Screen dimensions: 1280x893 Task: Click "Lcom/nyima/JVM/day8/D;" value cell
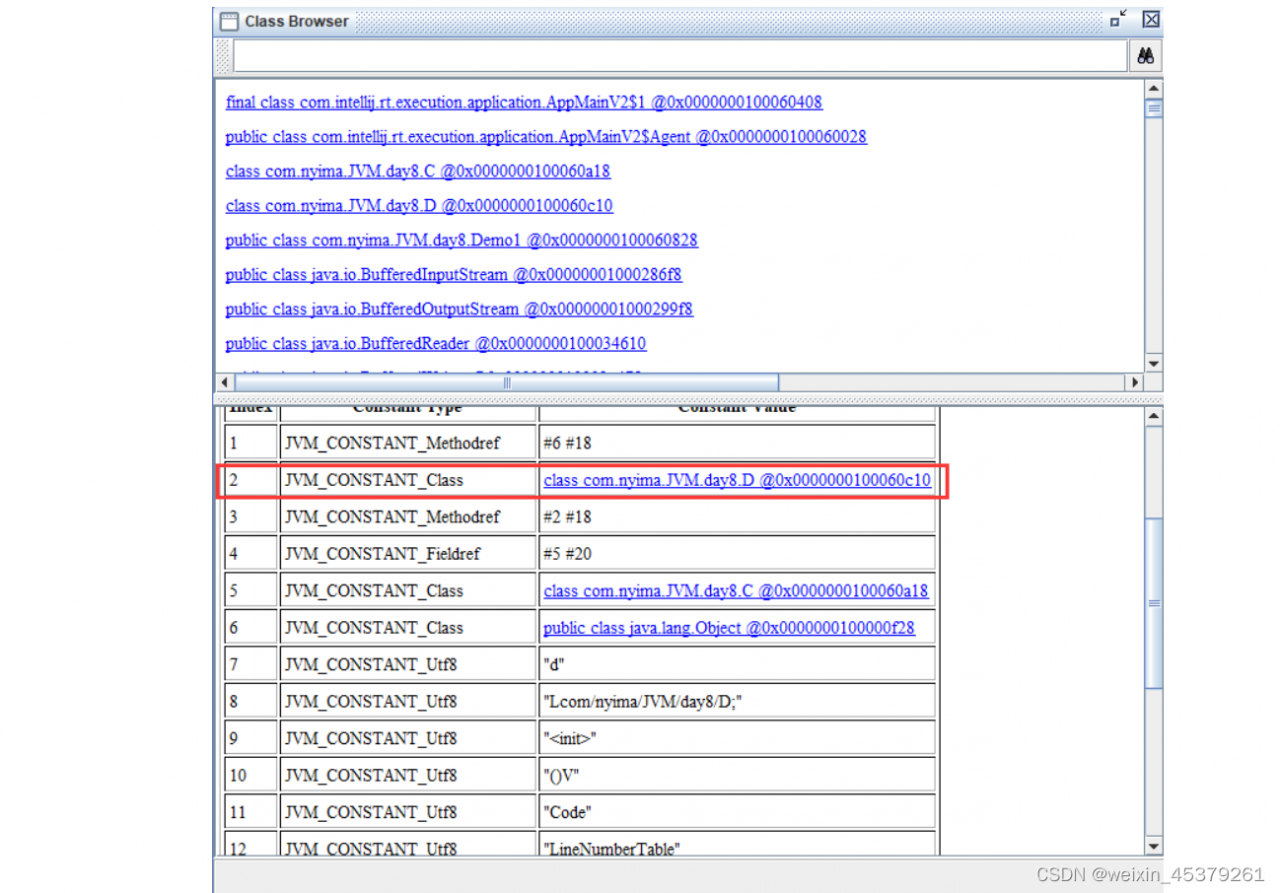click(738, 702)
